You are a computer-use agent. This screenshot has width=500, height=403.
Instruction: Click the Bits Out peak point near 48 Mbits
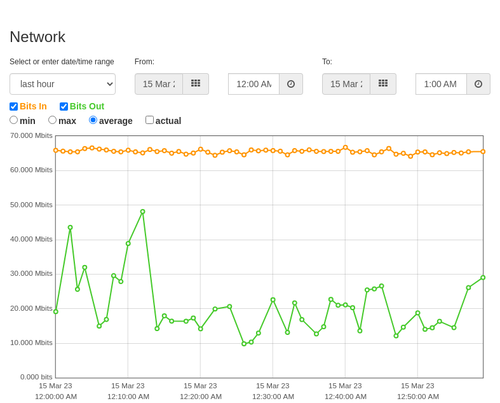click(143, 212)
